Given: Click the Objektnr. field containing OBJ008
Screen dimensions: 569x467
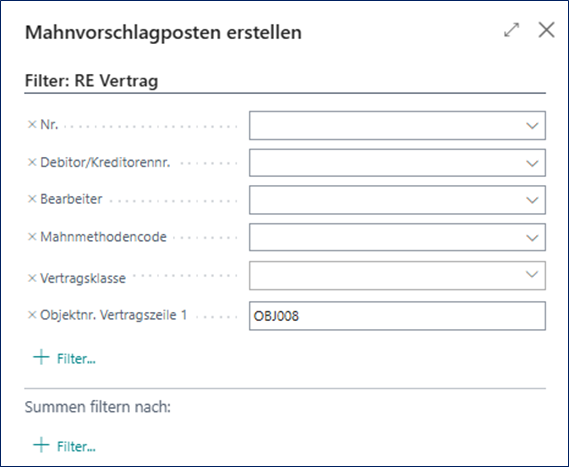Looking at the screenshot, I should (x=397, y=316).
